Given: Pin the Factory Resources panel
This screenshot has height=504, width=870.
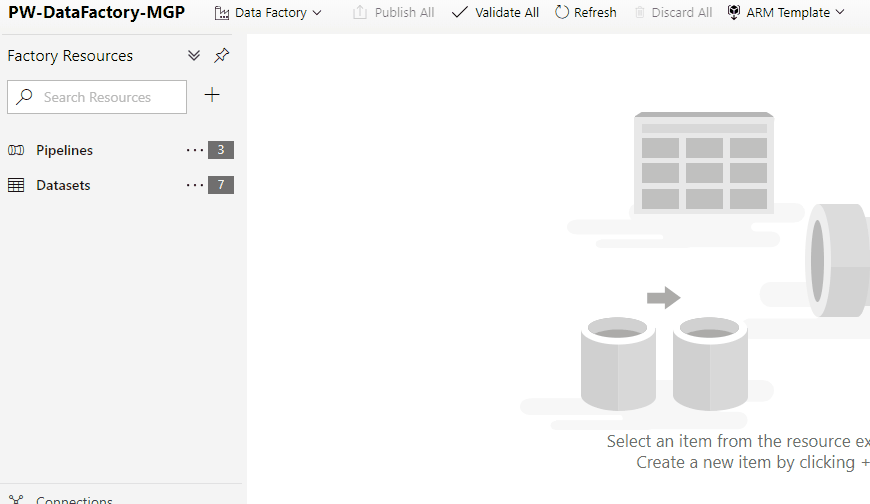Looking at the screenshot, I should click(x=222, y=56).
